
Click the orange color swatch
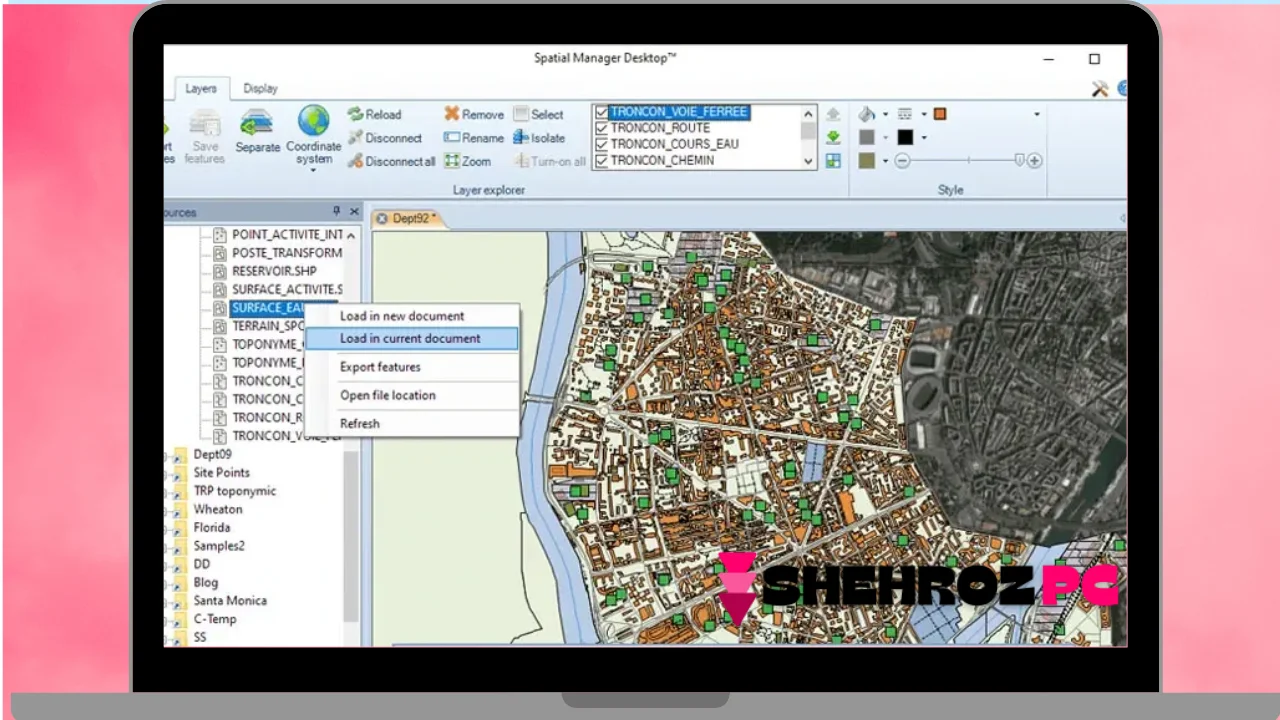(x=939, y=114)
